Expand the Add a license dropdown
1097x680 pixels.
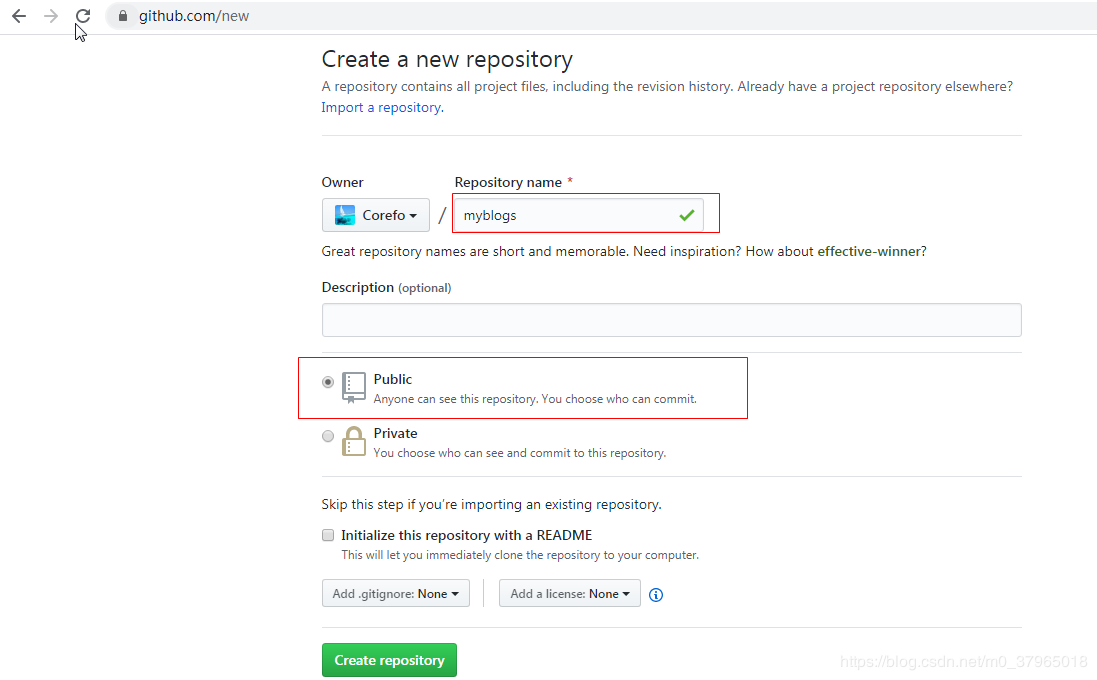click(570, 594)
